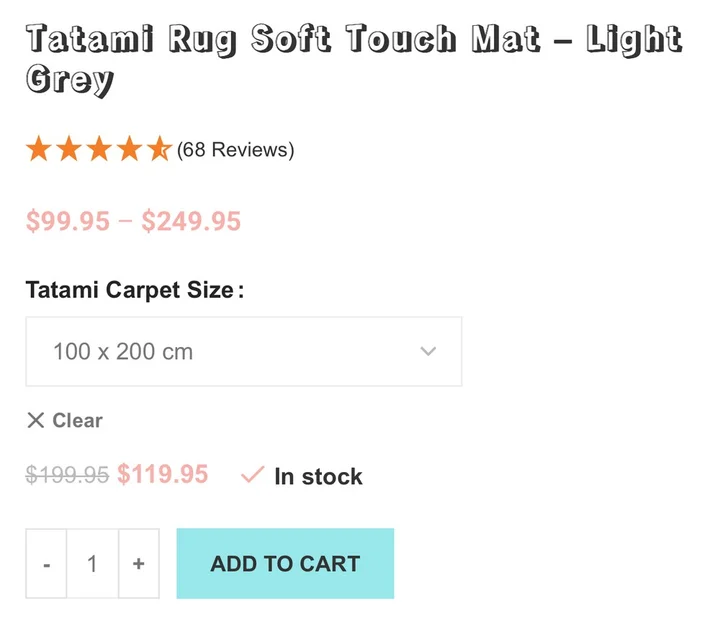
Task: Click the fourth orange rating star
Action: (129, 150)
